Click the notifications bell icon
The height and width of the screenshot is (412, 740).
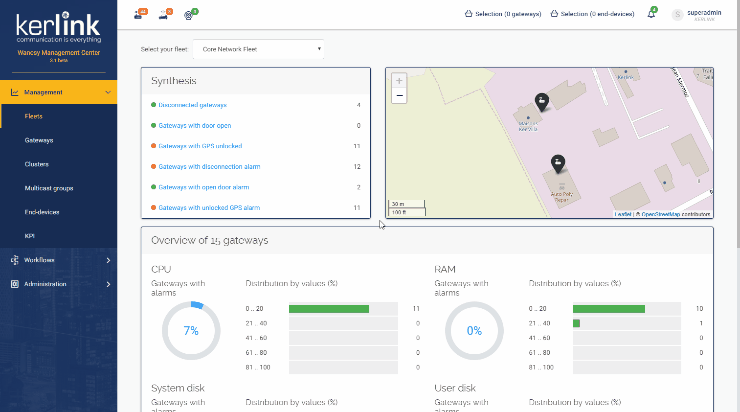pyautogui.click(x=651, y=14)
